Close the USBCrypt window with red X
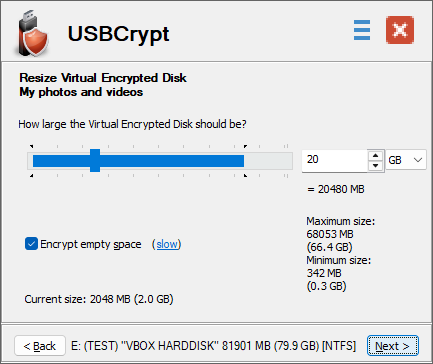 tap(400, 30)
